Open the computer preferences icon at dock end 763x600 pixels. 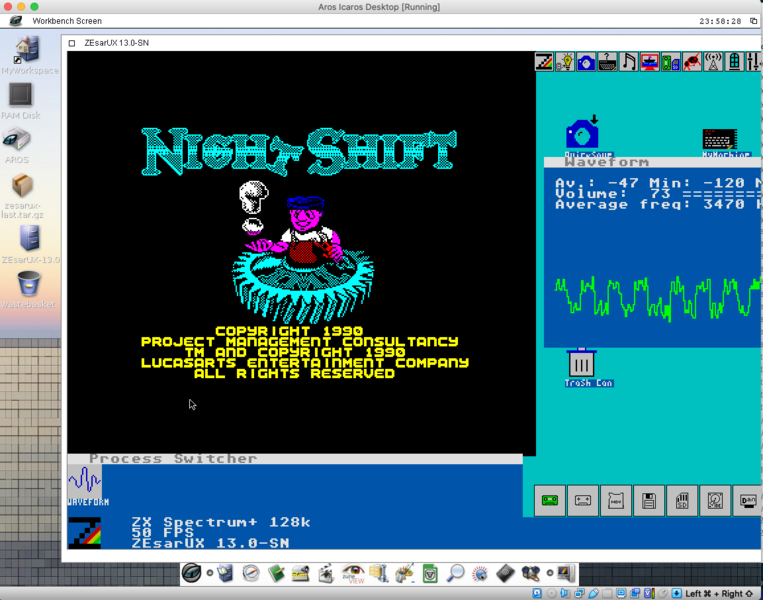click(x=566, y=573)
